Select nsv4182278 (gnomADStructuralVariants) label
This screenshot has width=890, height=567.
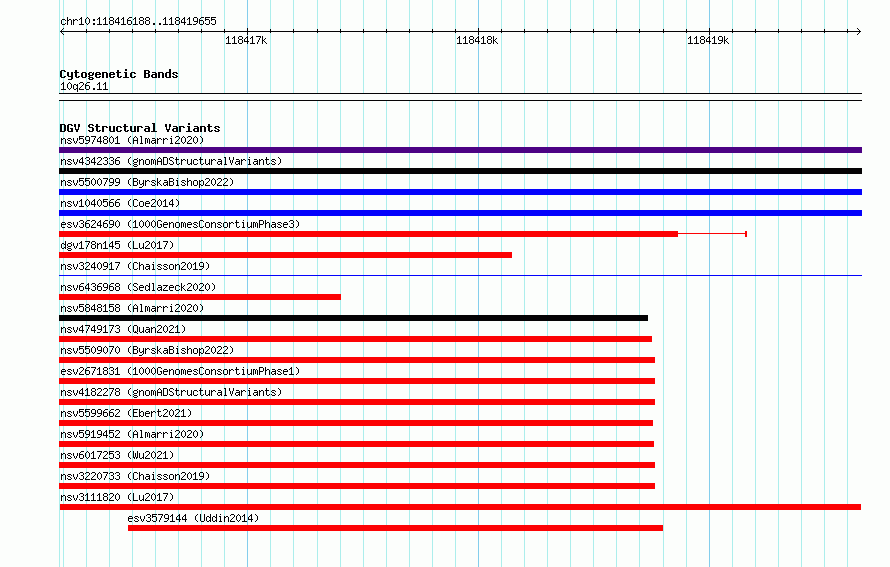click(x=171, y=392)
